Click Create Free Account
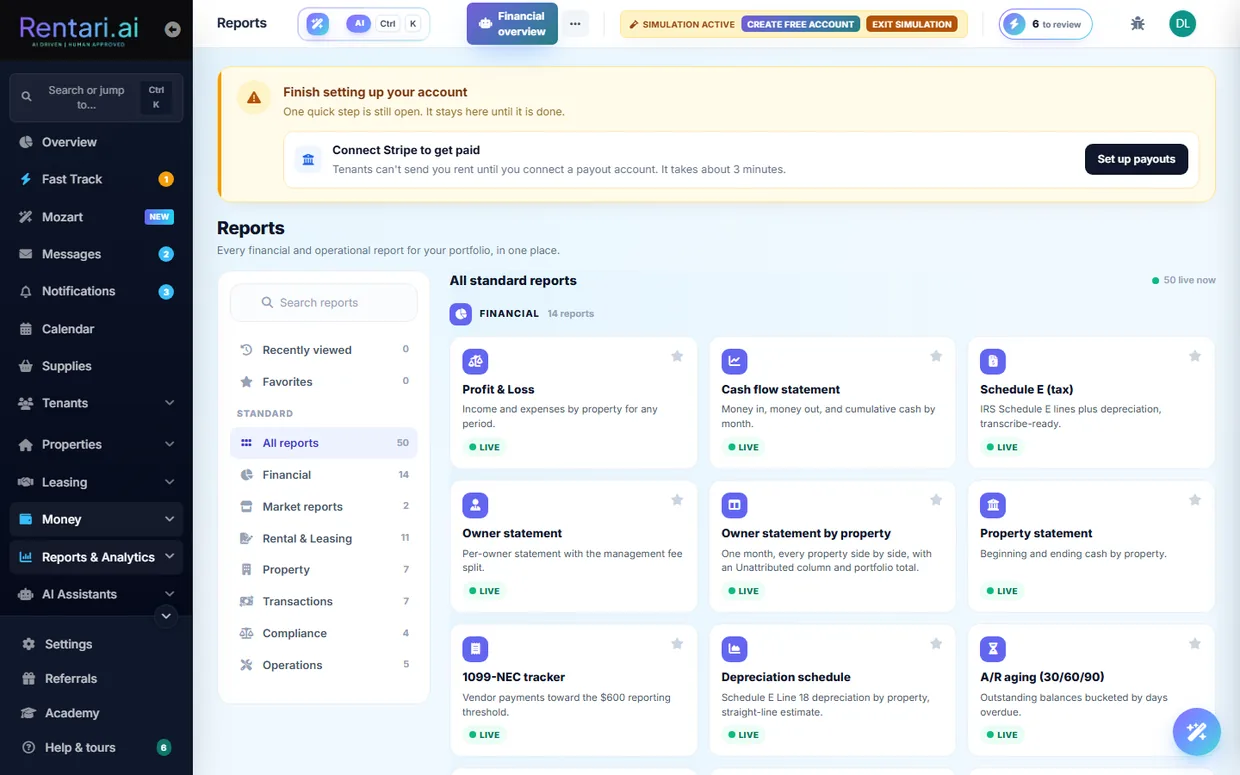1240x775 pixels. pos(801,24)
